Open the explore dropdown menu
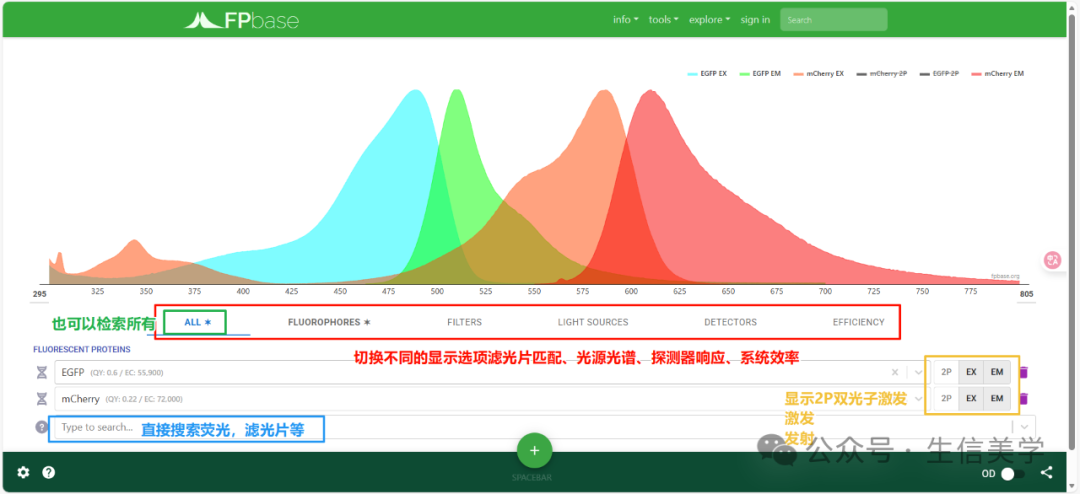 coord(709,20)
